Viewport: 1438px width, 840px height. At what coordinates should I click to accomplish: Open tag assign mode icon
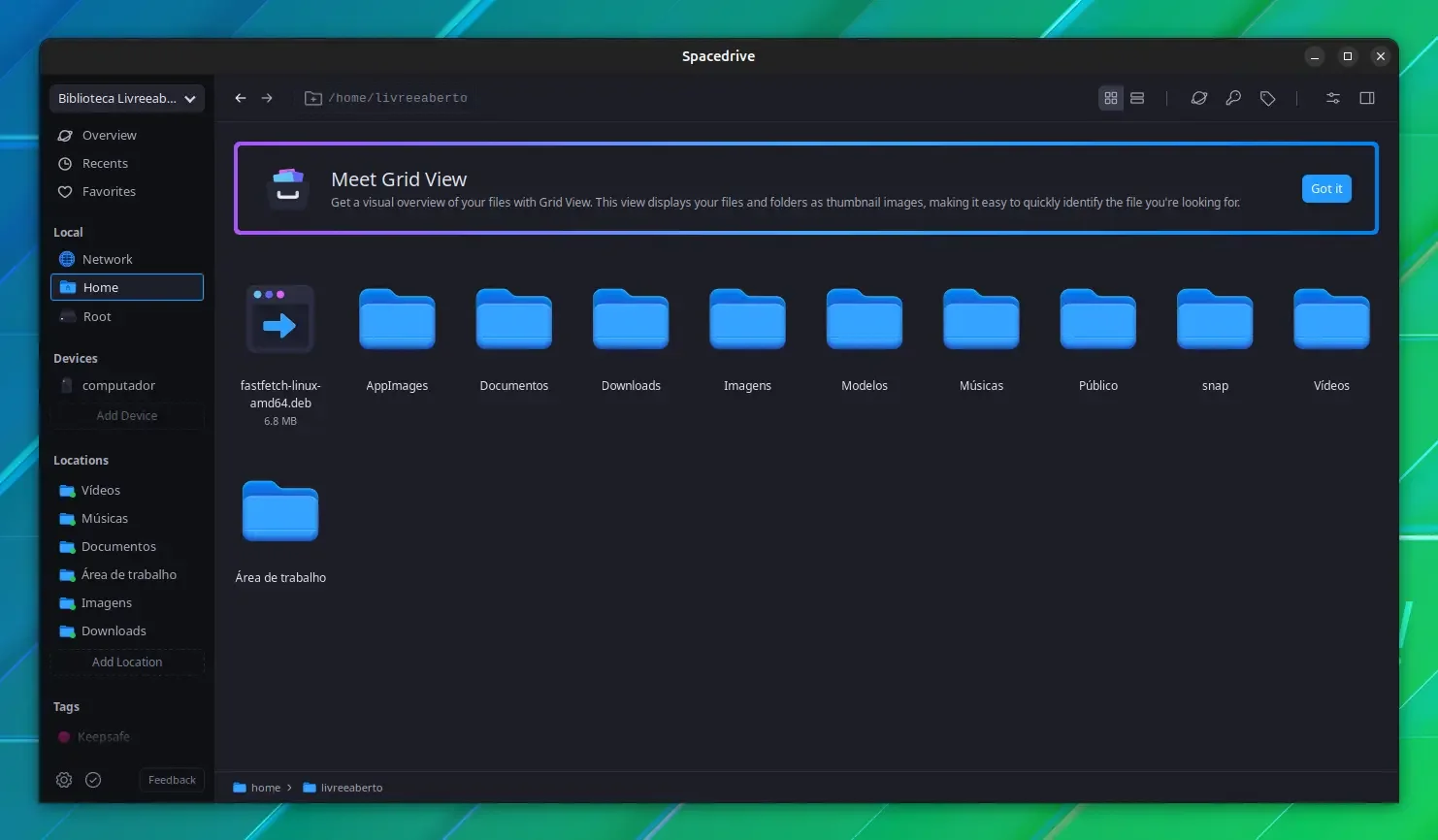[1267, 98]
